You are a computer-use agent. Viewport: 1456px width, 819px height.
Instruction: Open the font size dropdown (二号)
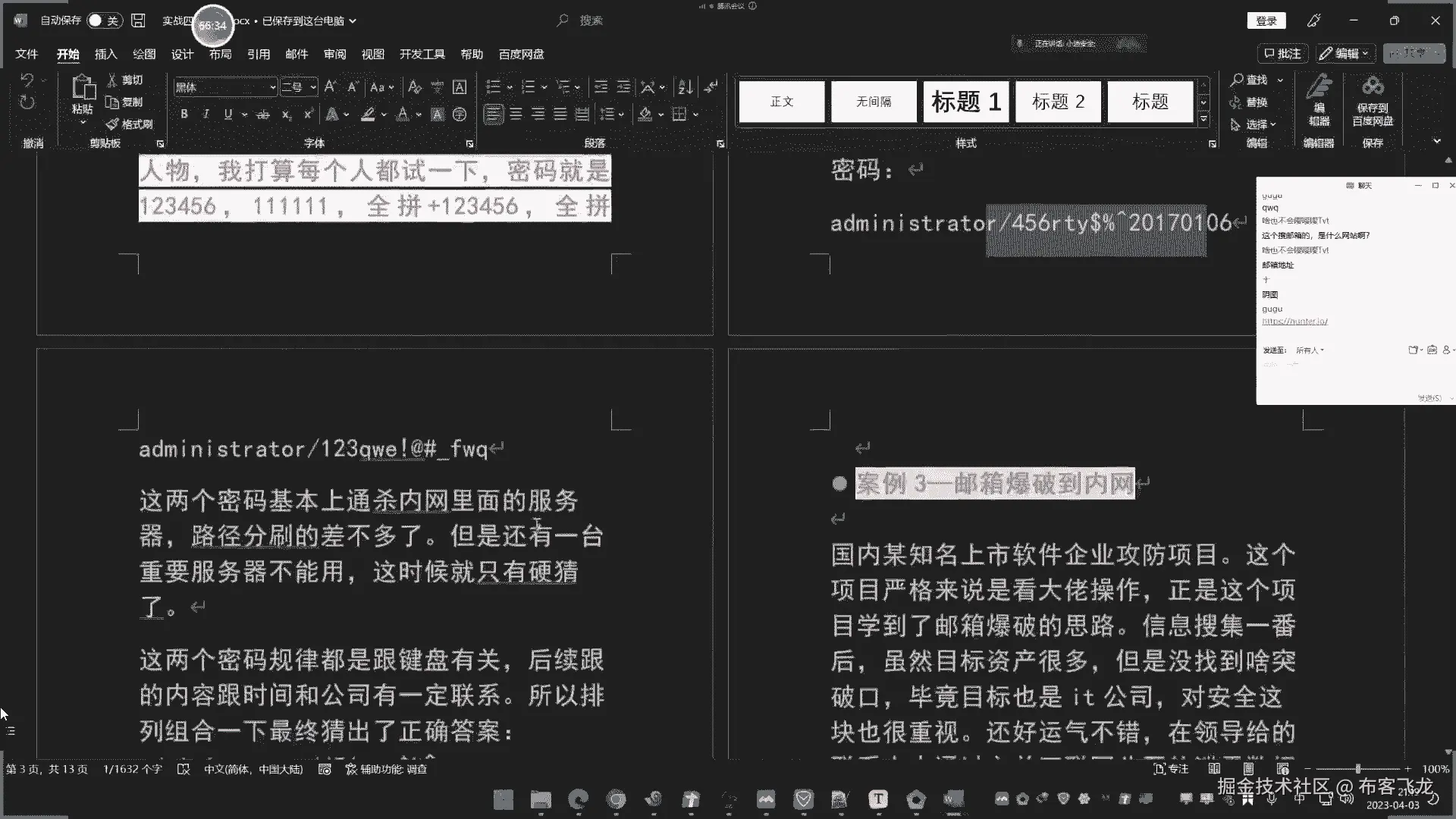(312, 87)
